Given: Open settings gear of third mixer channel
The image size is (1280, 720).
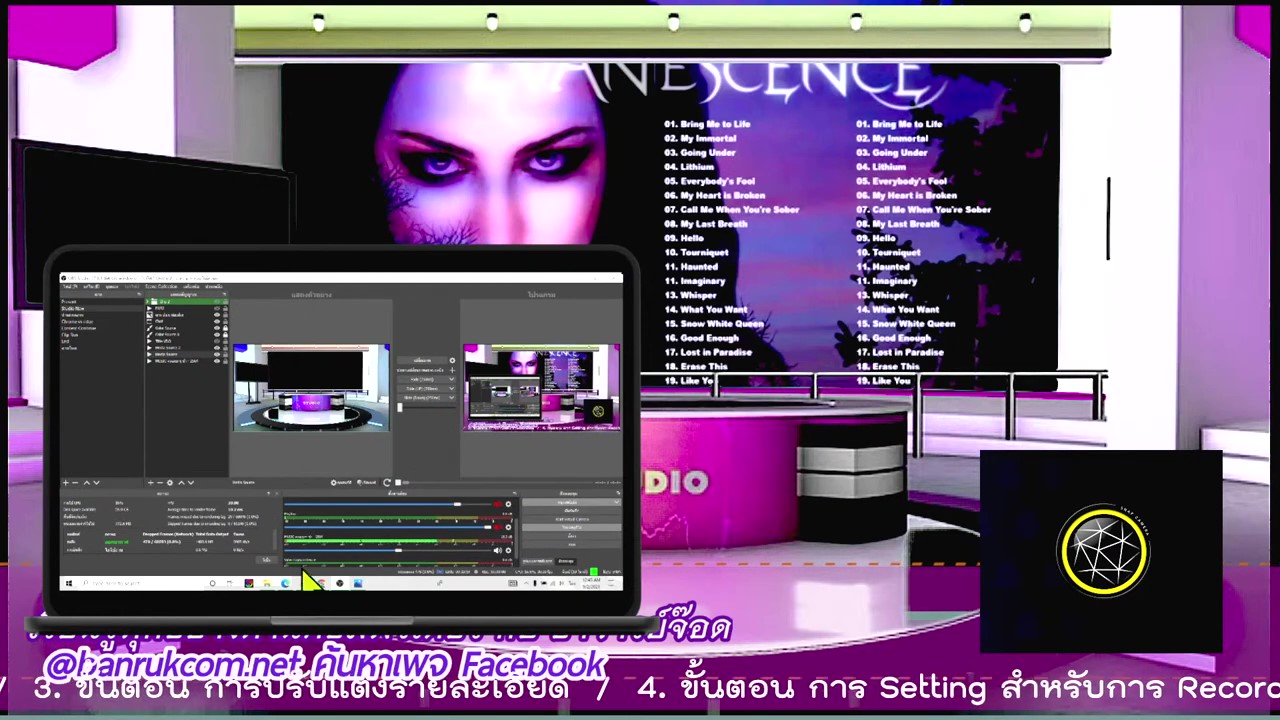Looking at the screenshot, I should point(508,550).
